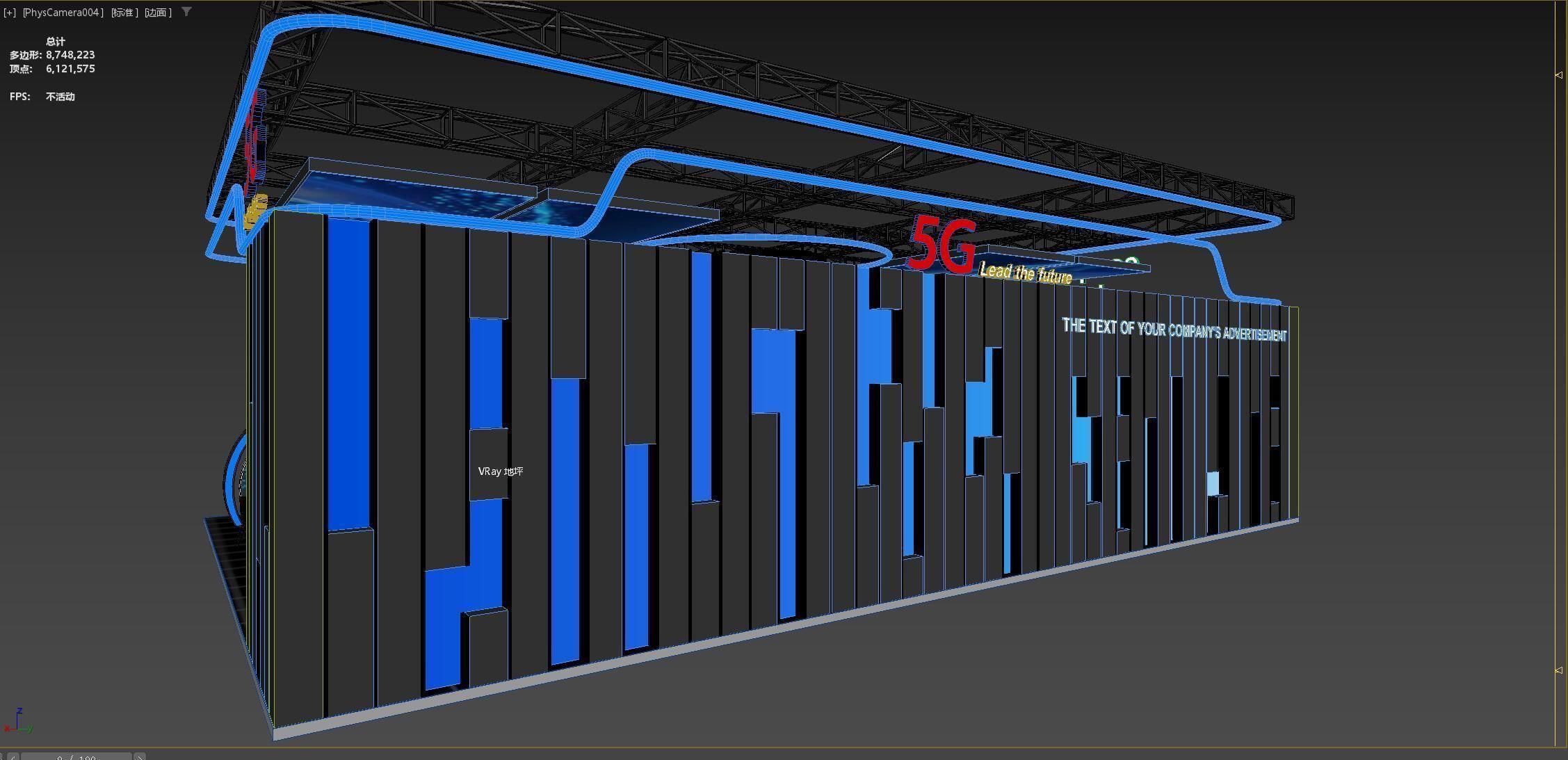Select the small light-blue wall panel

(x=1212, y=483)
